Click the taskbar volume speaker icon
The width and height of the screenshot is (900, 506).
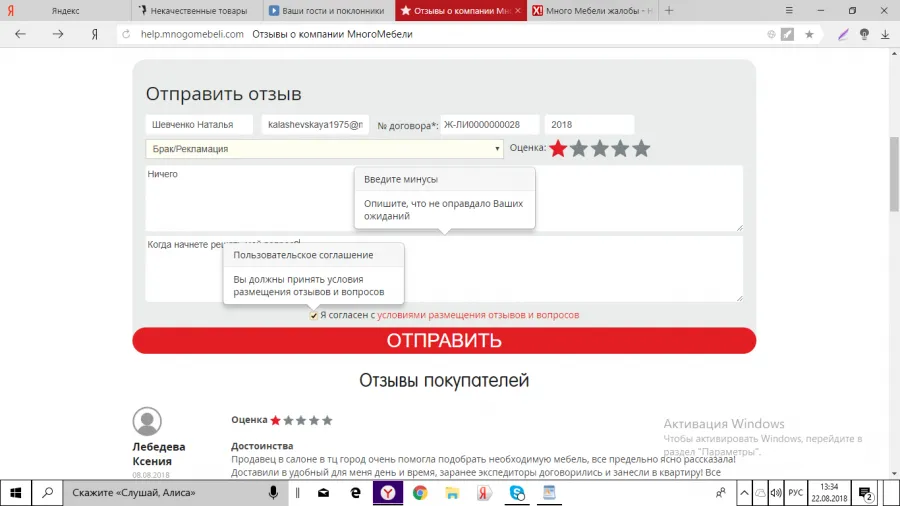click(x=776, y=493)
